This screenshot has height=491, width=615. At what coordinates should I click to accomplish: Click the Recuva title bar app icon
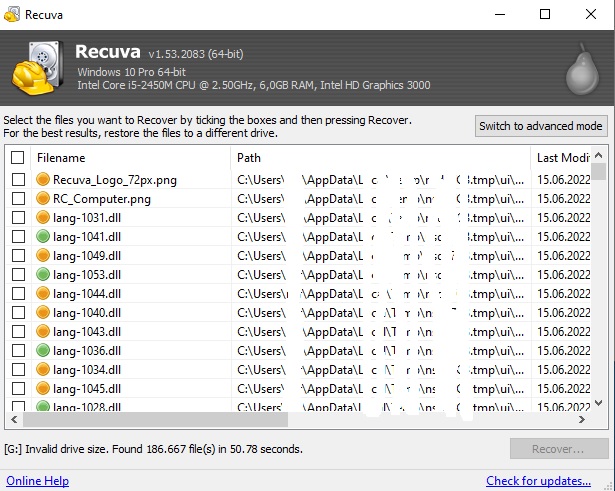[x=12, y=15]
